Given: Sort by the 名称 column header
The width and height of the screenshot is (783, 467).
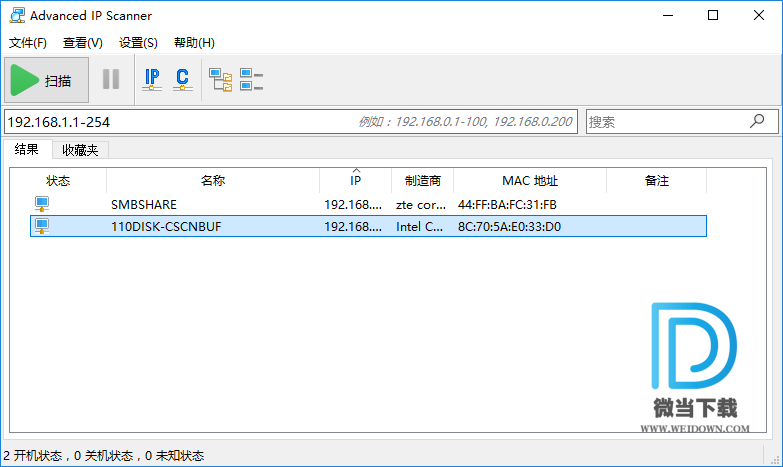Looking at the screenshot, I should 213,181.
